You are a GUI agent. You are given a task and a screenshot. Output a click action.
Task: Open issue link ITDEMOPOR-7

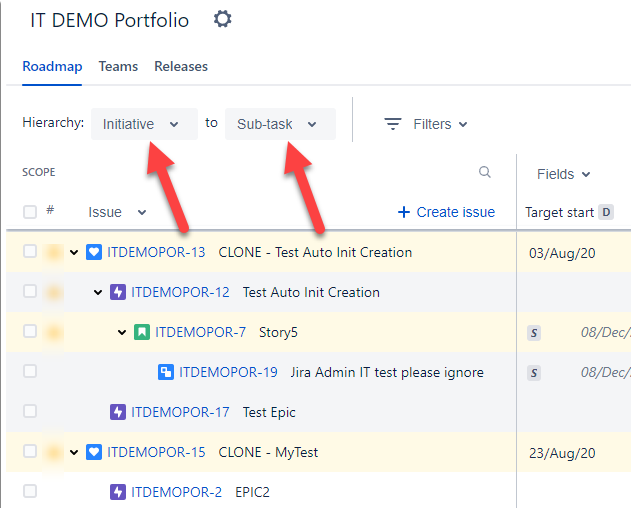200,332
